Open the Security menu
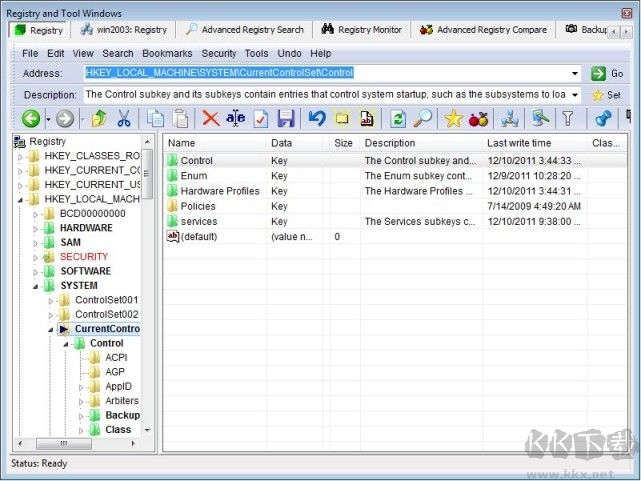This screenshot has width=641, height=481. 219,54
